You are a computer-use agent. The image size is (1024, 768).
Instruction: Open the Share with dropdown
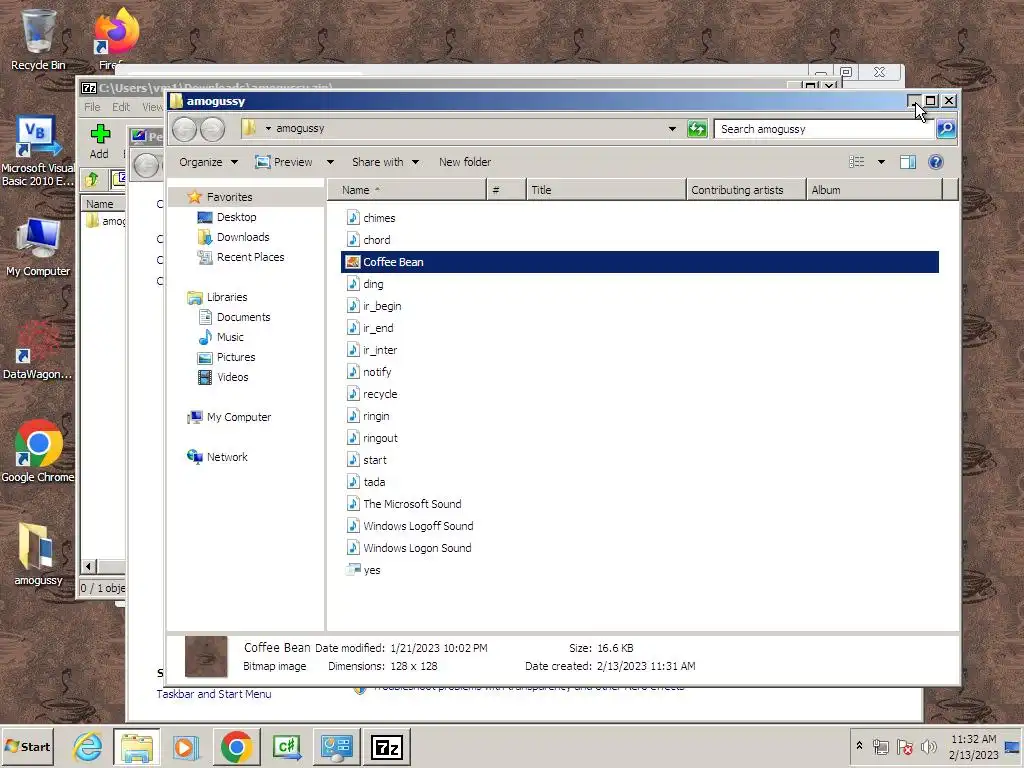coord(385,162)
